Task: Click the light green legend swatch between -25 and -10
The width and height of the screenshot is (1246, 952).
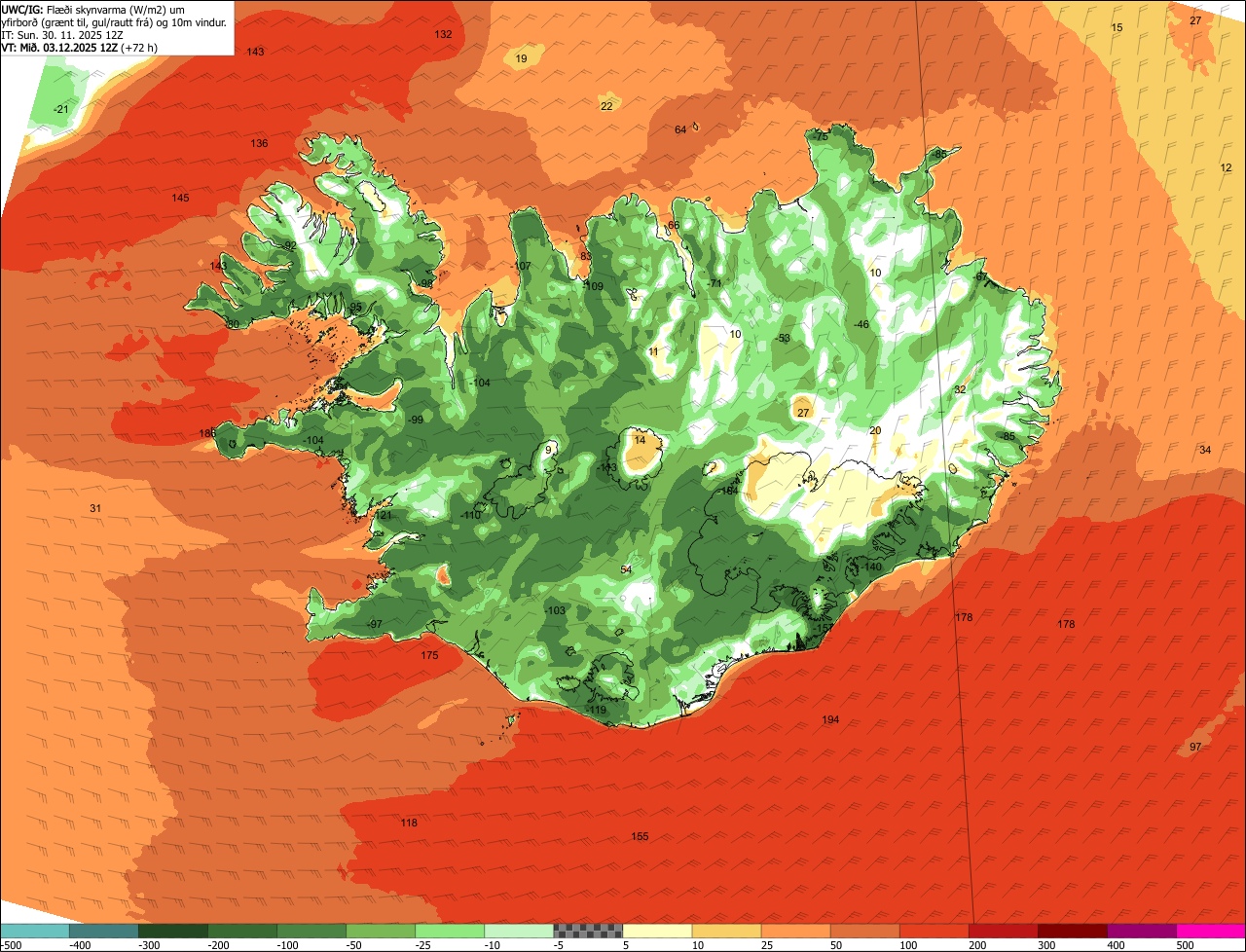Action: (x=450, y=931)
